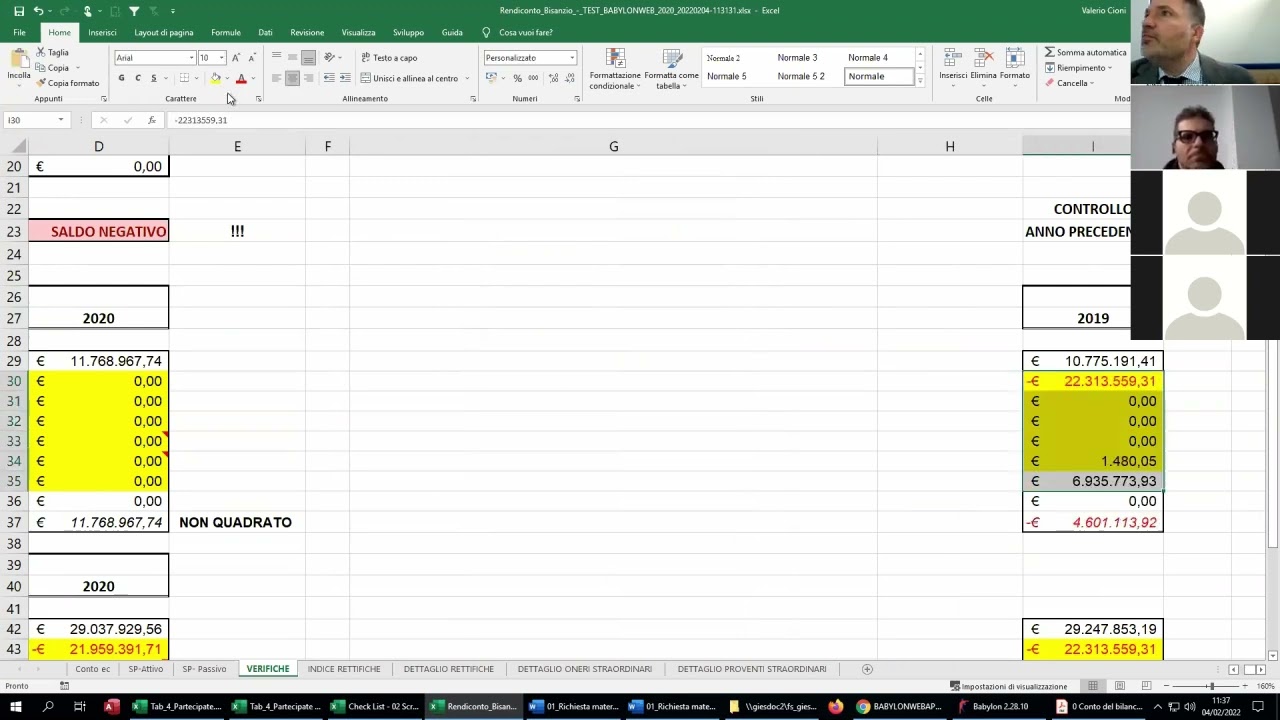Click Copia formato paintbrush
Screen dimensions: 1280x720
point(68,83)
